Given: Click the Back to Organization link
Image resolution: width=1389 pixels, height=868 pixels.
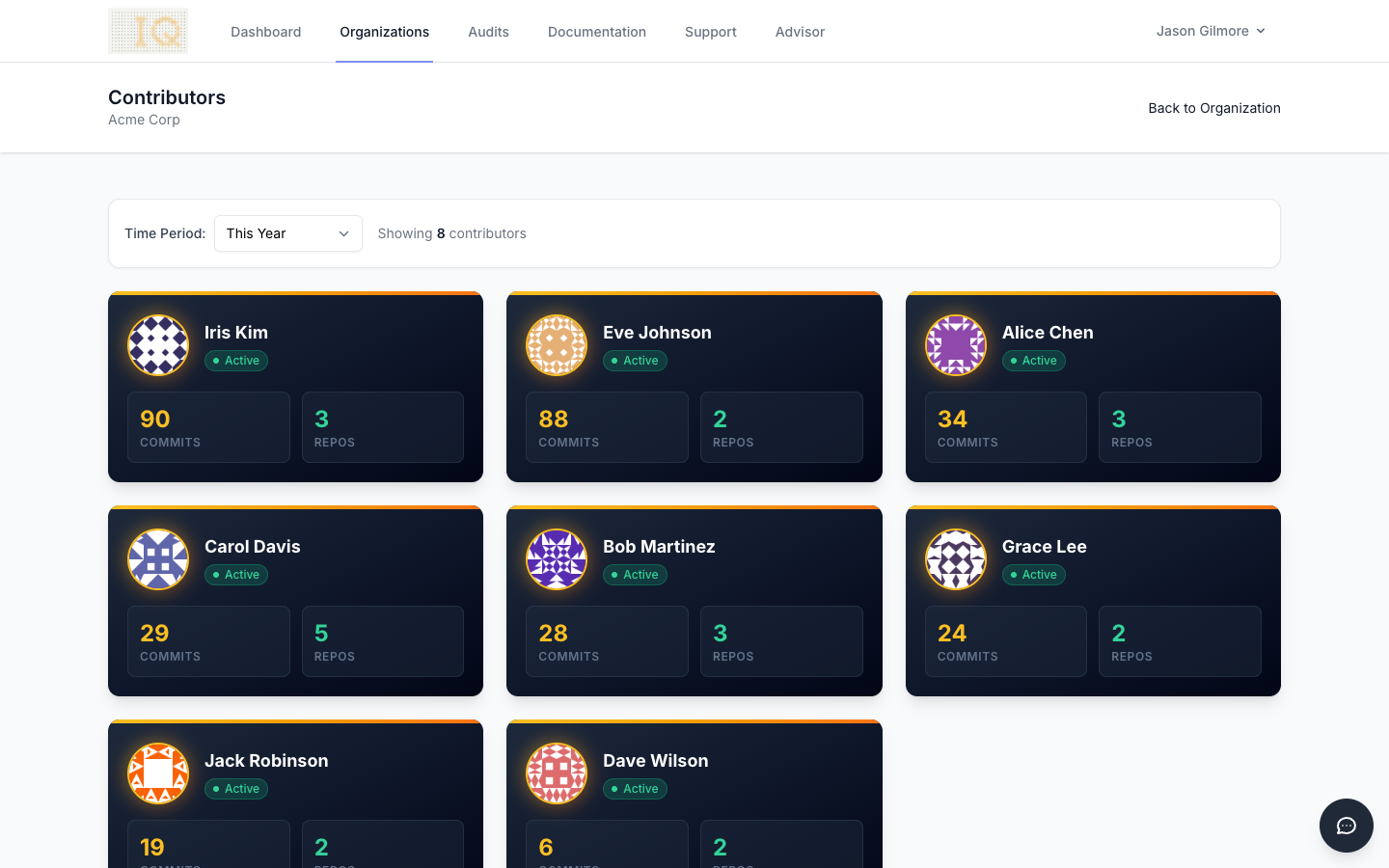Looking at the screenshot, I should pyautogui.click(x=1213, y=108).
